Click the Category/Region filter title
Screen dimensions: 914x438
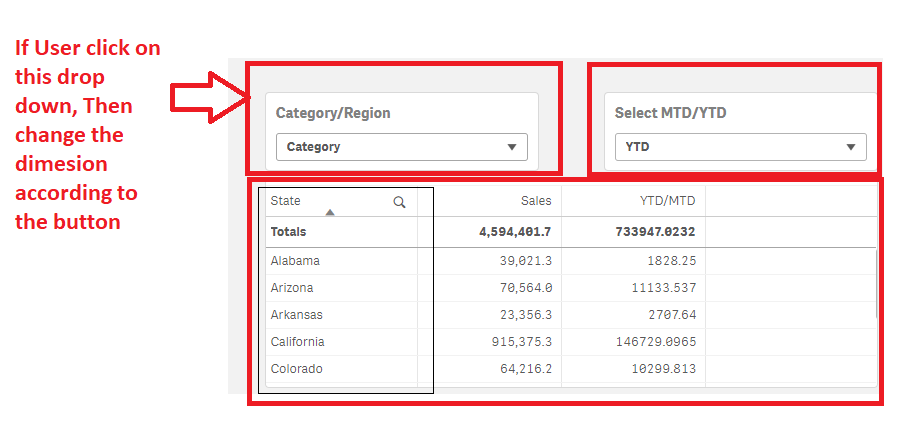pyautogui.click(x=333, y=113)
